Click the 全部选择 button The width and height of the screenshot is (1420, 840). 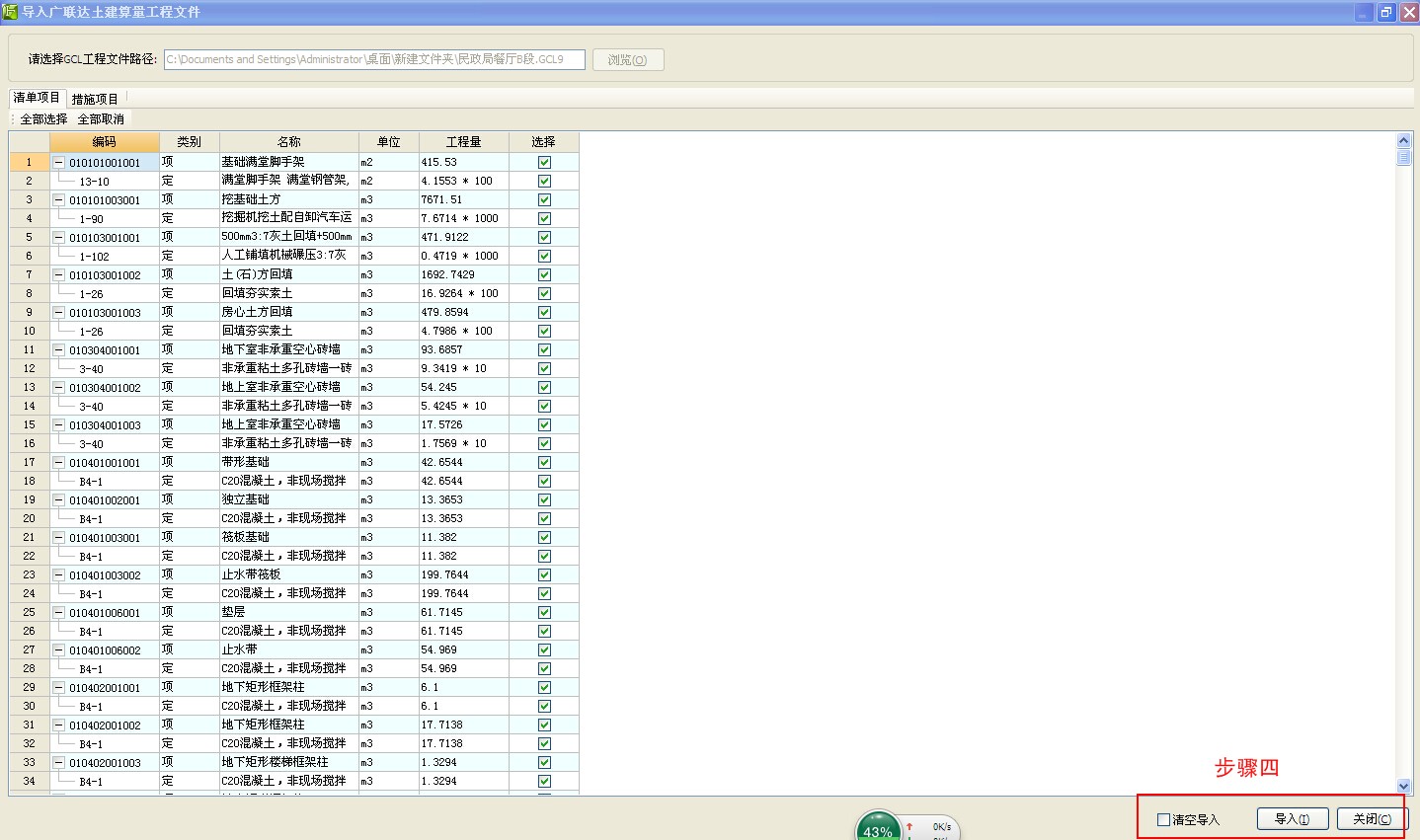coord(43,118)
